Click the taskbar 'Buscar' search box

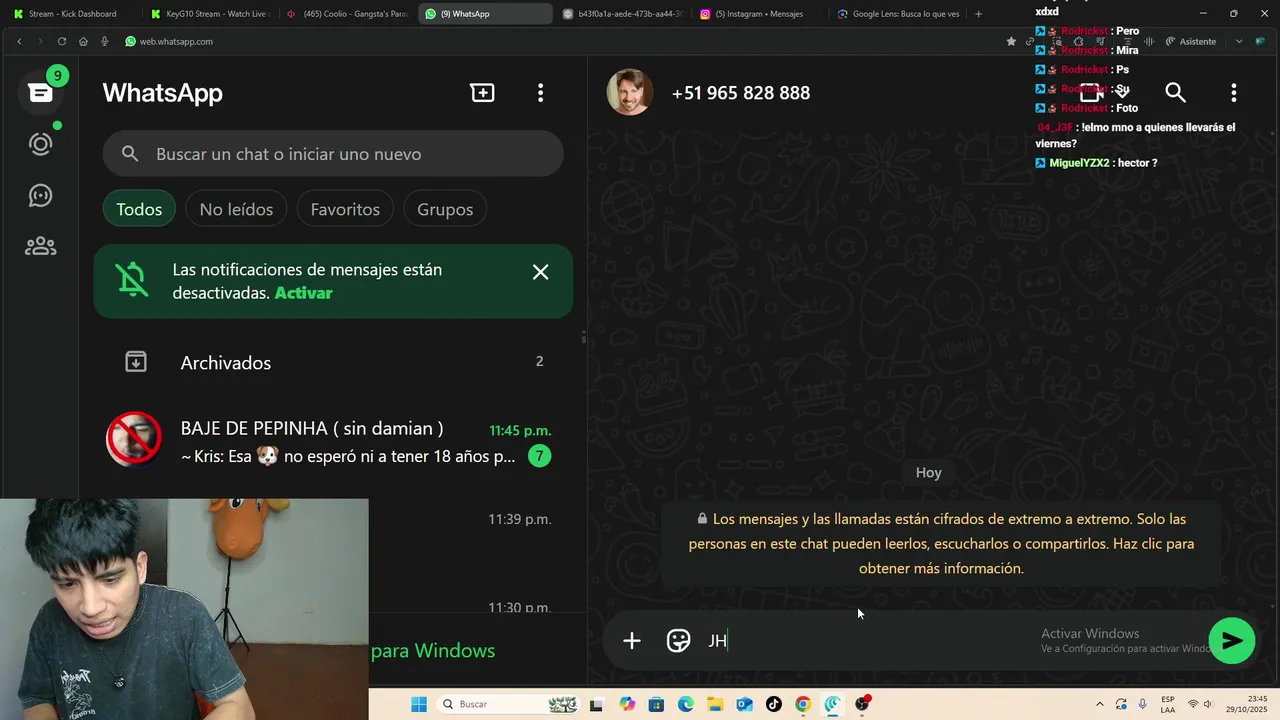coord(507,704)
